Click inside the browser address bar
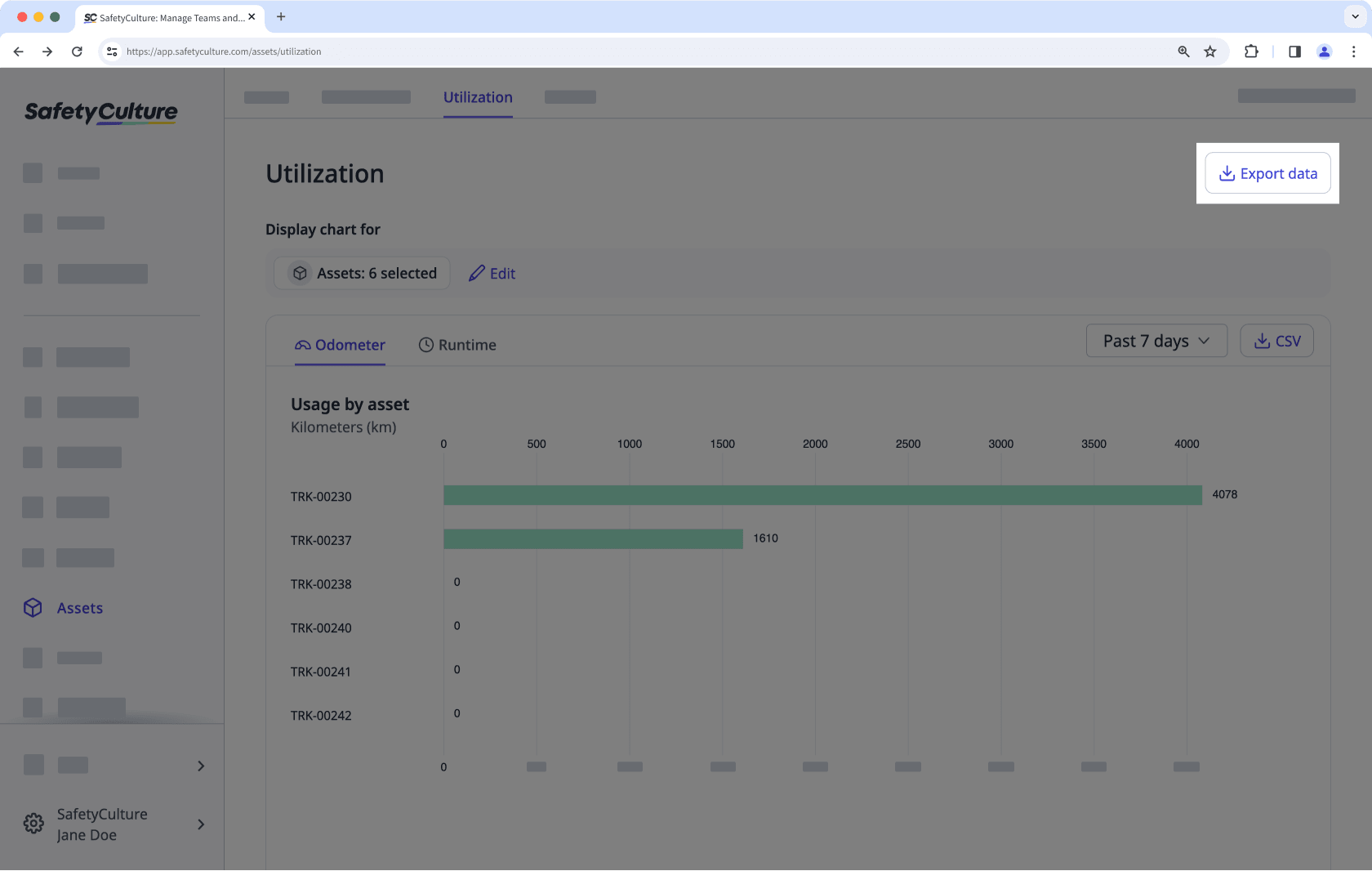Viewport: 1372px width, 880px height. point(327,51)
